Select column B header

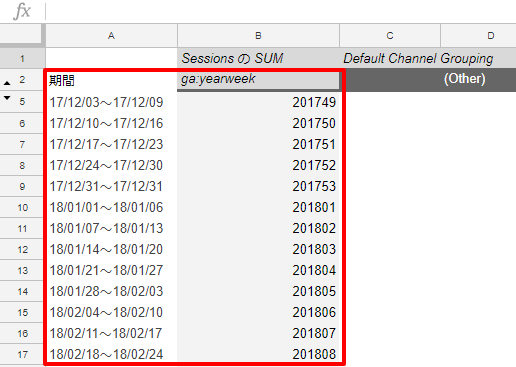[258, 36]
